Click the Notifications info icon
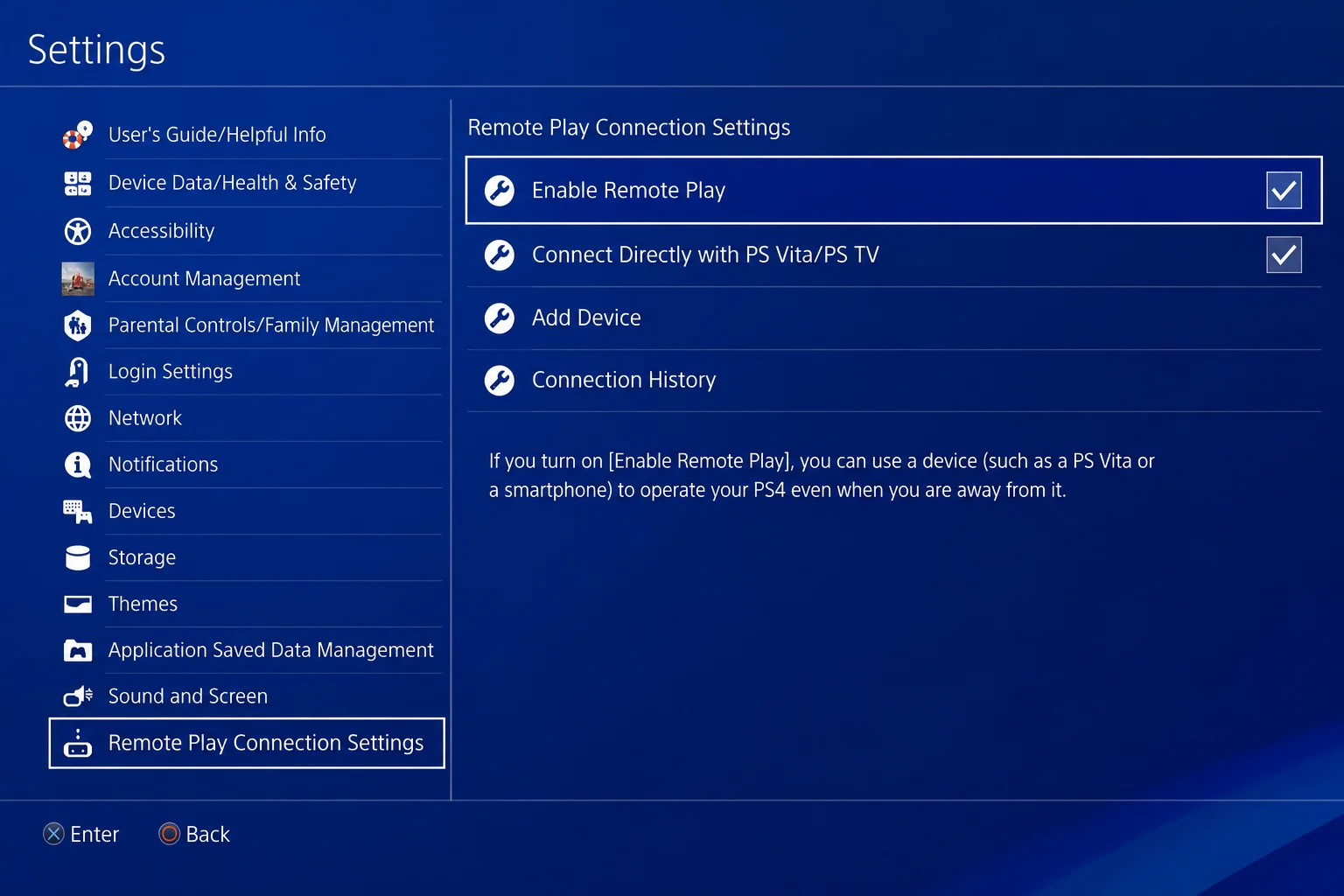Viewport: 1344px width, 896px height. point(78,465)
